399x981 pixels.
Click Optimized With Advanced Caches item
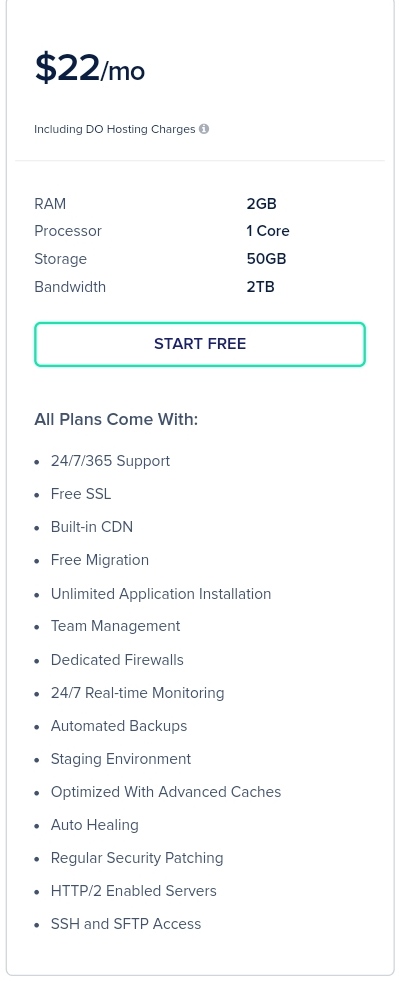click(x=166, y=792)
